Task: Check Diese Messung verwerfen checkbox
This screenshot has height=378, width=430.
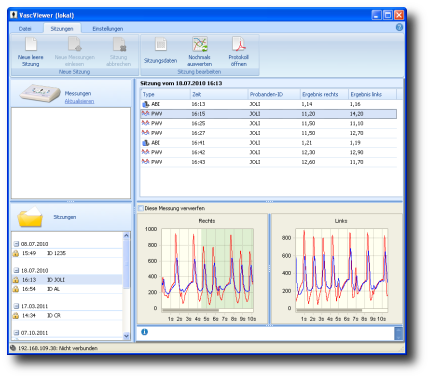Action: [140, 208]
